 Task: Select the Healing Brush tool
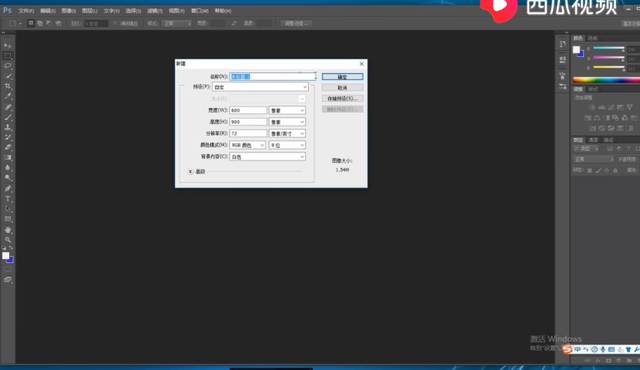8,107
